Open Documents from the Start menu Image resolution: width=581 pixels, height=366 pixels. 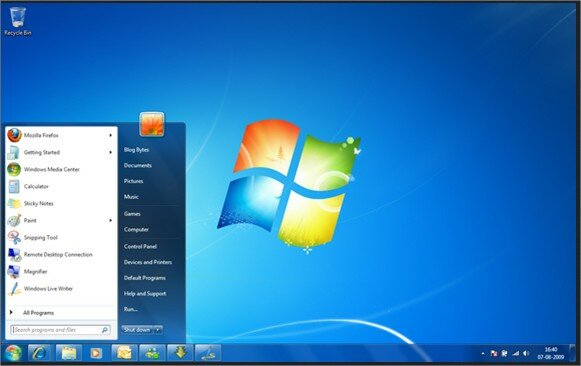point(137,166)
